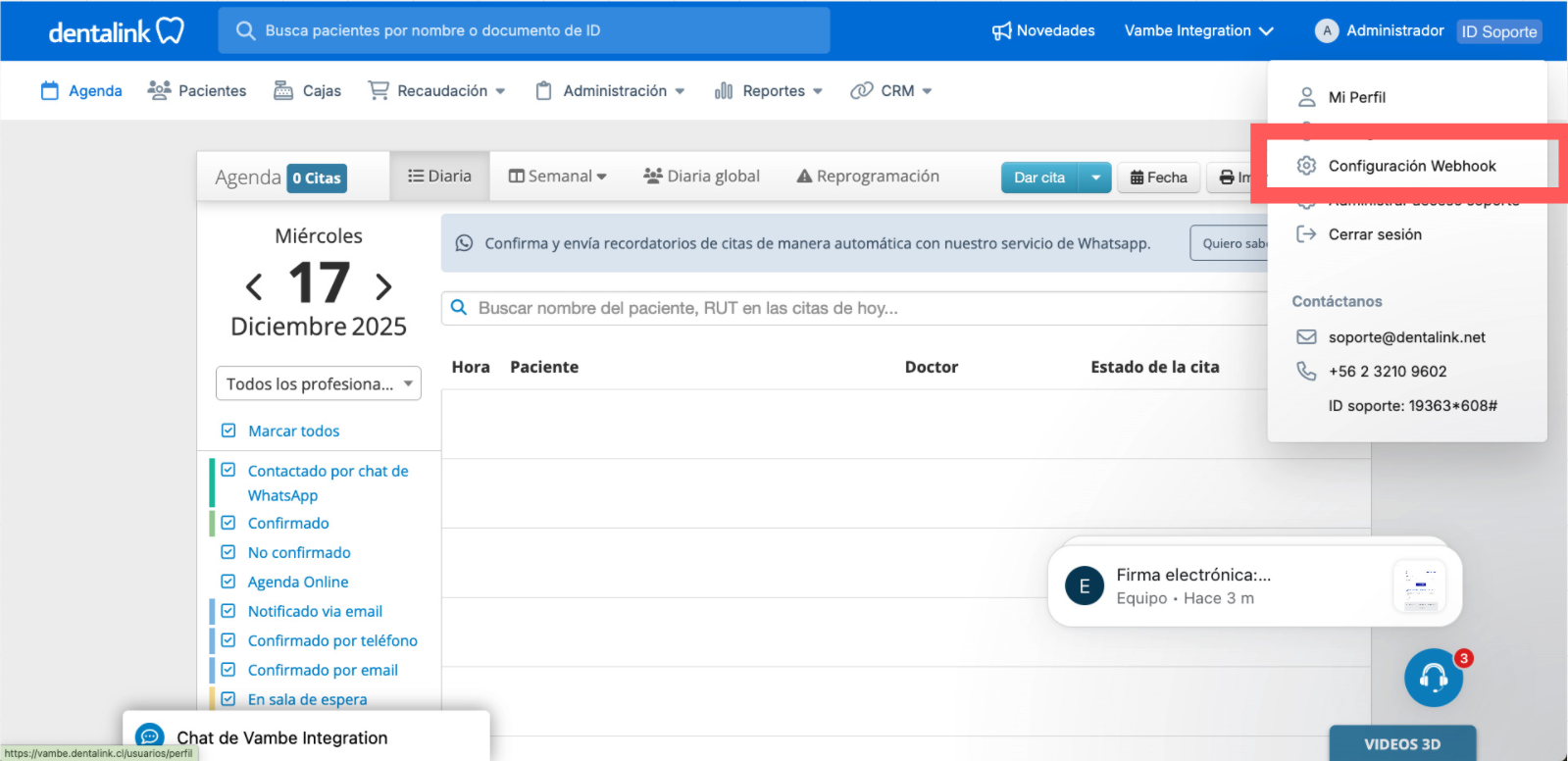Open the Novedades megaphone announcements
Screen dimensions: 1568x761
pyautogui.click(x=1043, y=30)
